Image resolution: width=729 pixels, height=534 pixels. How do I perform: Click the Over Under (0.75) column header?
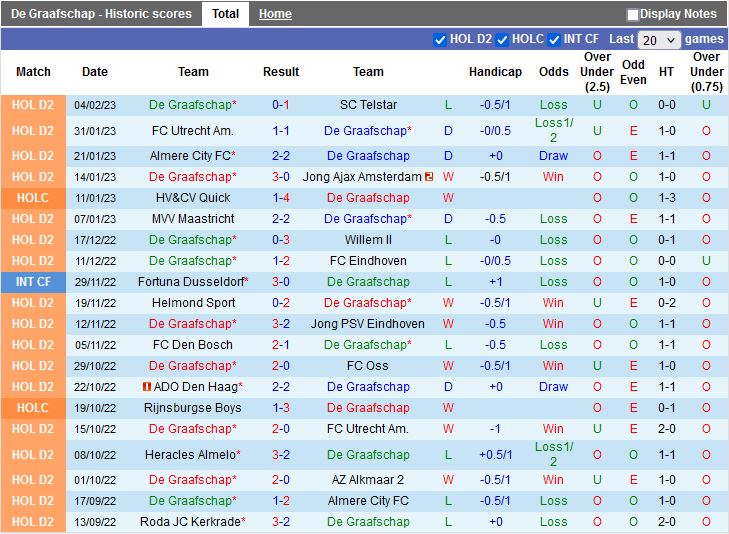click(x=706, y=72)
